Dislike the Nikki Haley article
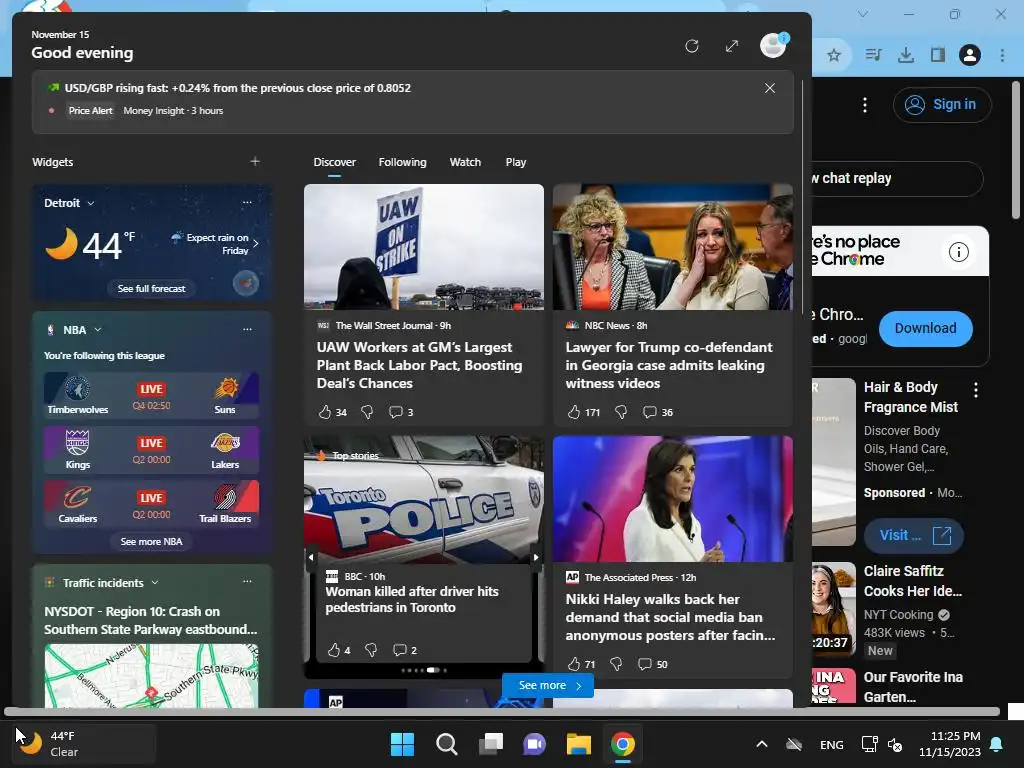 pos(616,664)
